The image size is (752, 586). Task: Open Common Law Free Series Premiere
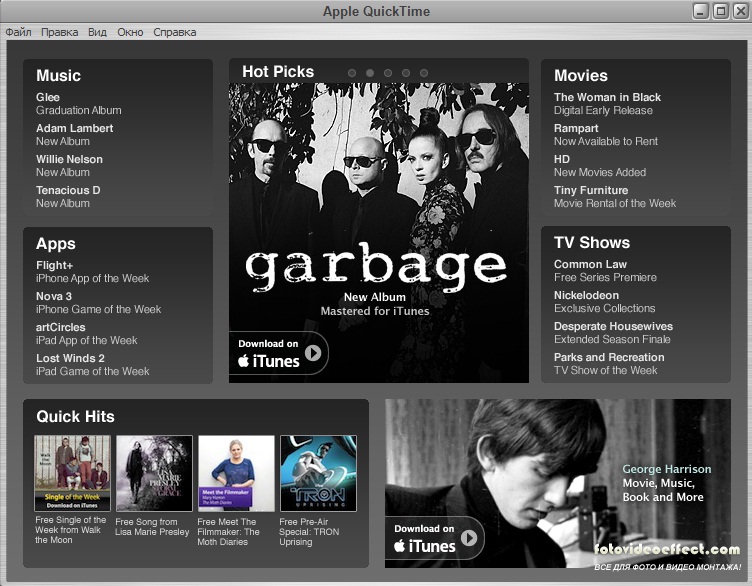[x=605, y=270]
